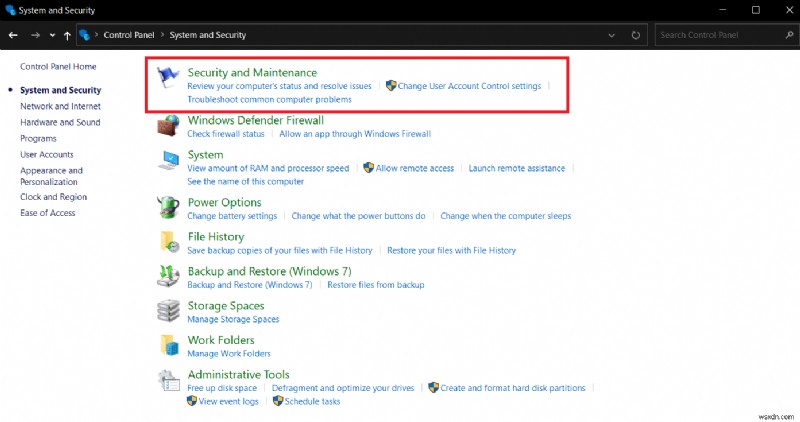Expand the address bar history dropdown
Viewport: 800px width, 422px height.
pos(611,35)
